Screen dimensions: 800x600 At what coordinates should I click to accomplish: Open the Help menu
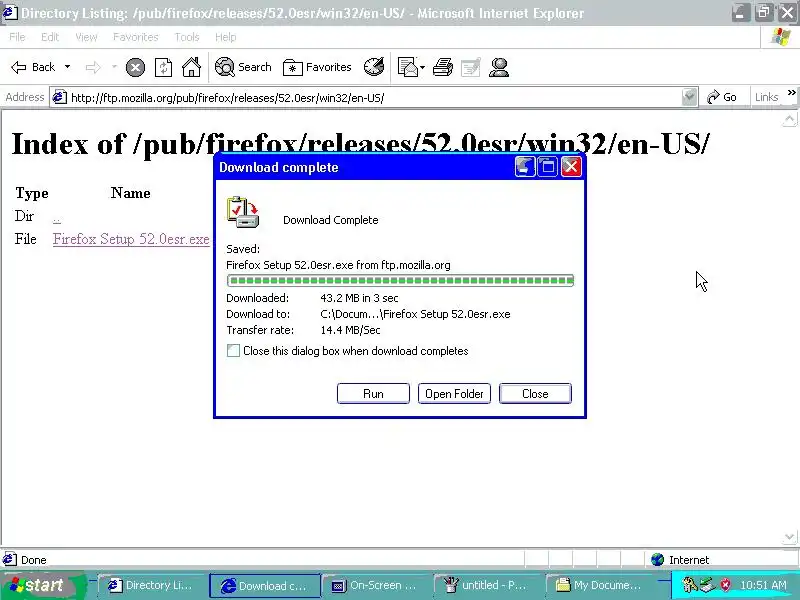[x=225, y=37]
